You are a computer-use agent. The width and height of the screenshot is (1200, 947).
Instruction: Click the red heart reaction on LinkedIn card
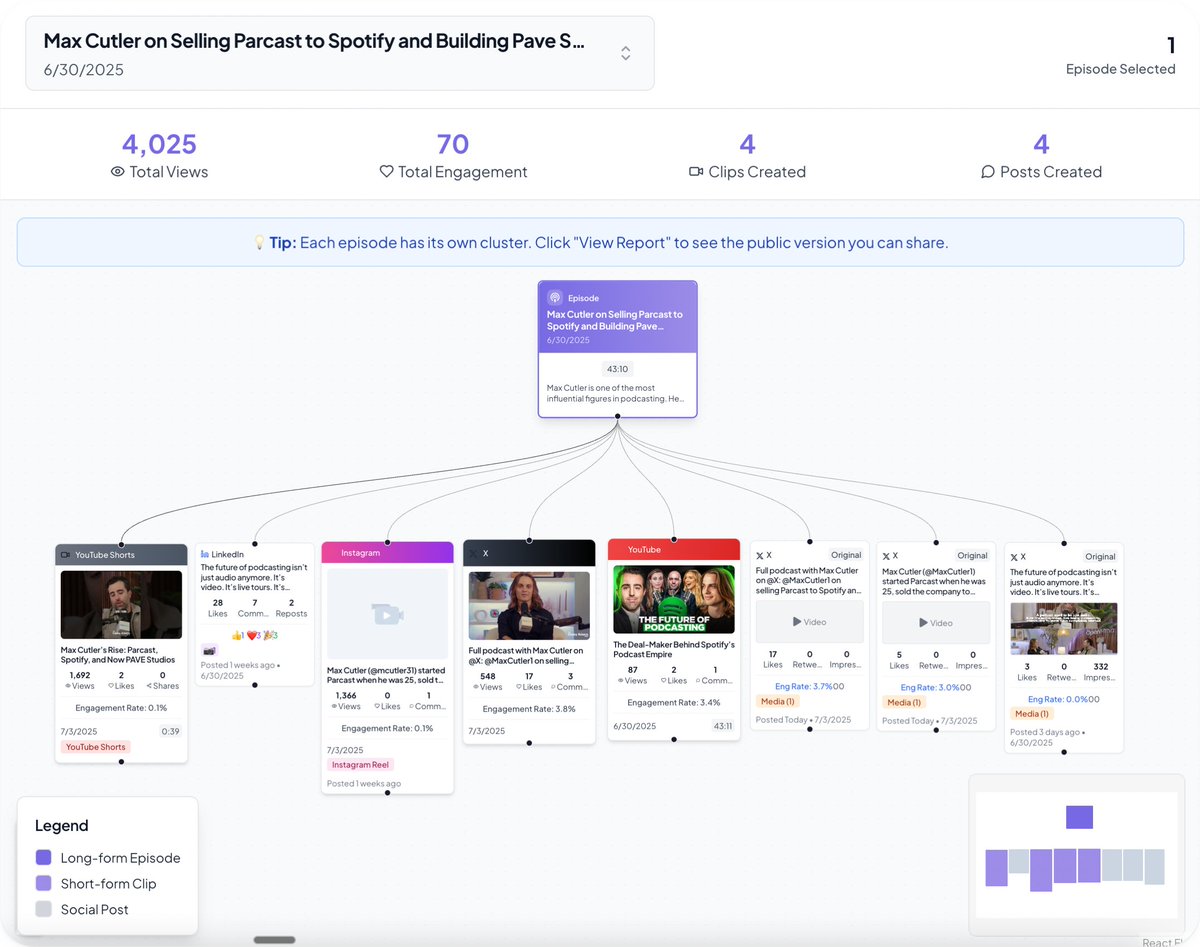click(252, 635)
